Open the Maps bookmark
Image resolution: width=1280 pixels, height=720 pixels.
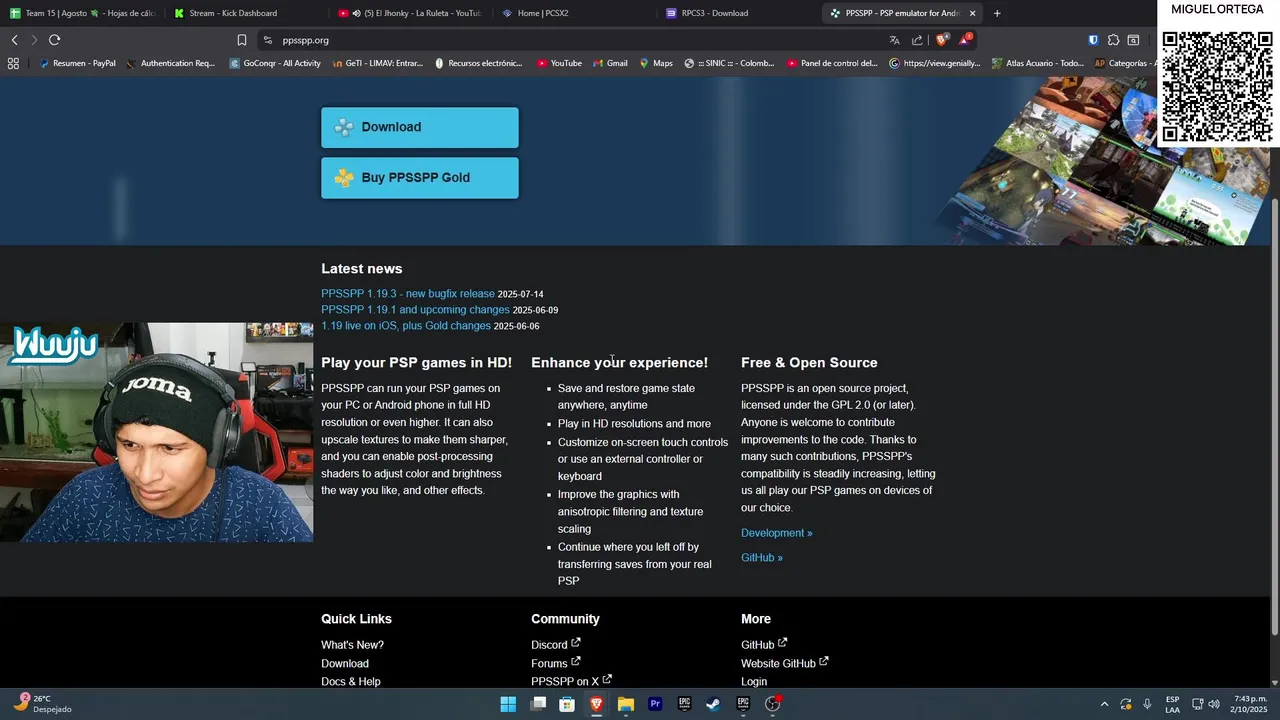[x=656, y=63]
